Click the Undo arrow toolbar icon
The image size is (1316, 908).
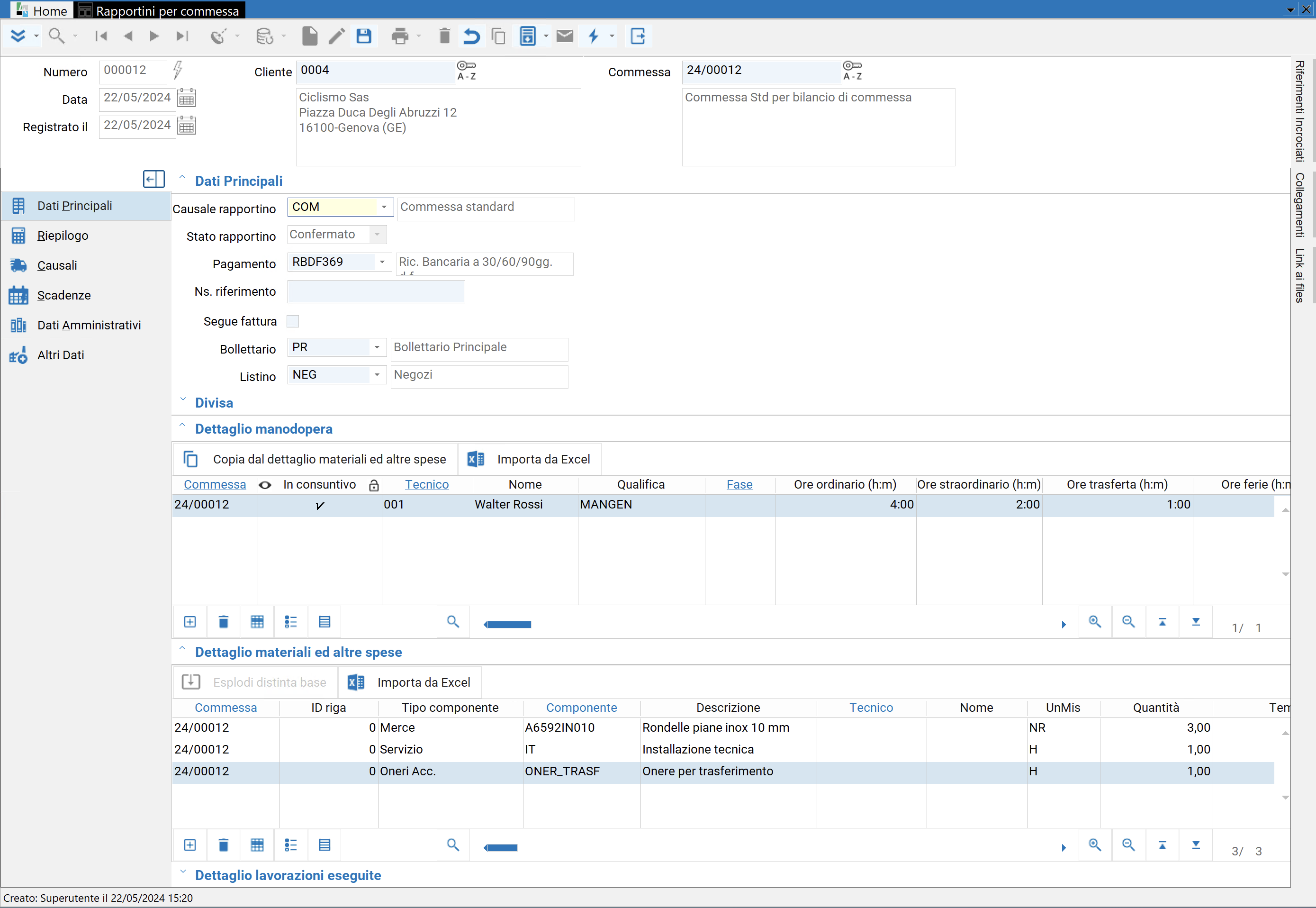471,36
